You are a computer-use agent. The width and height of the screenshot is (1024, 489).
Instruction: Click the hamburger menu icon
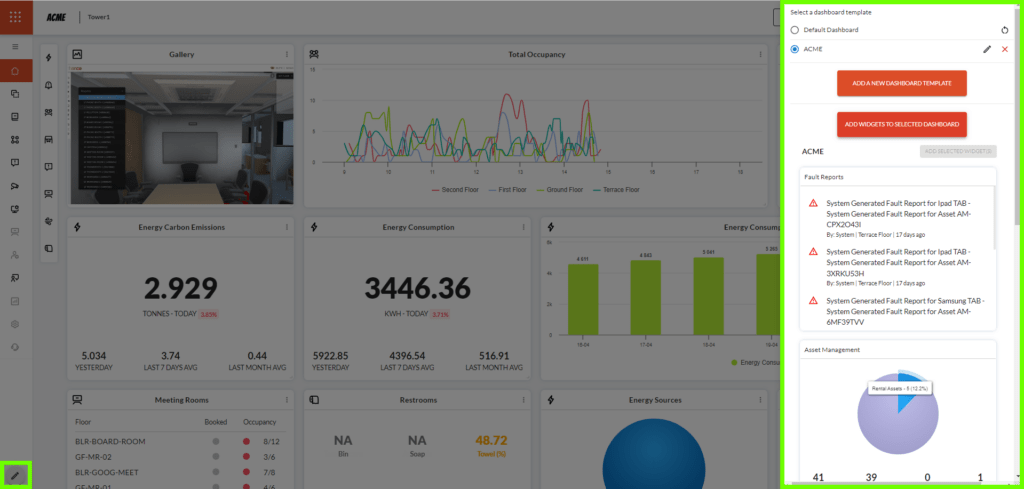coord(15,47)
